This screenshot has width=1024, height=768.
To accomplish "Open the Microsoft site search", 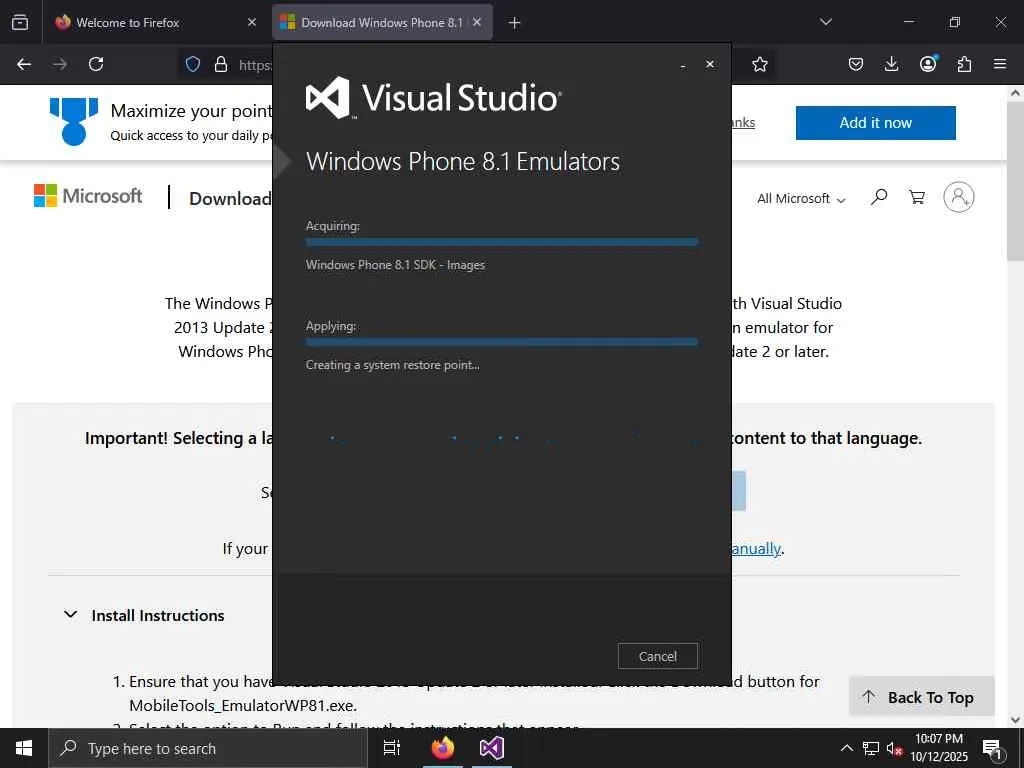I will [x=879, y=197].
